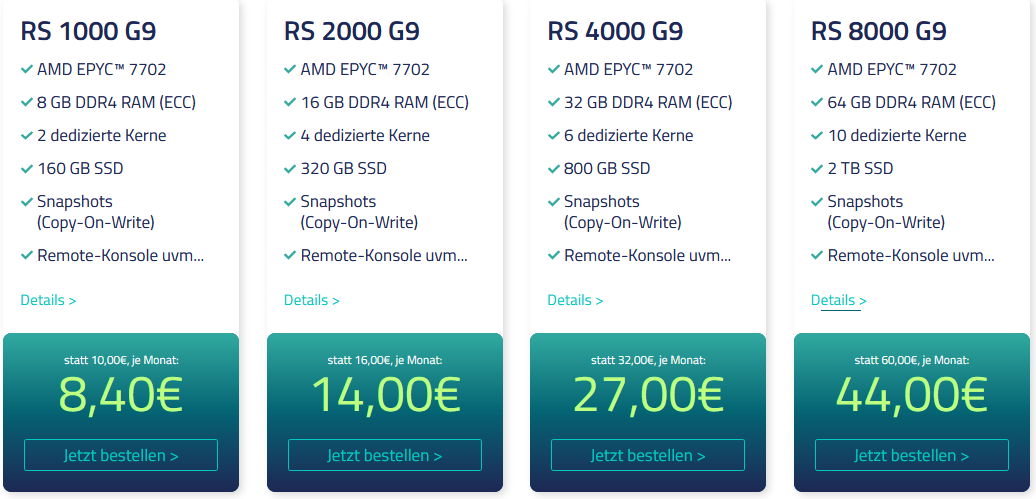The image size is (1036, 499).
Task: Click the 14,00€ monthly price
Action: (385, 394)
